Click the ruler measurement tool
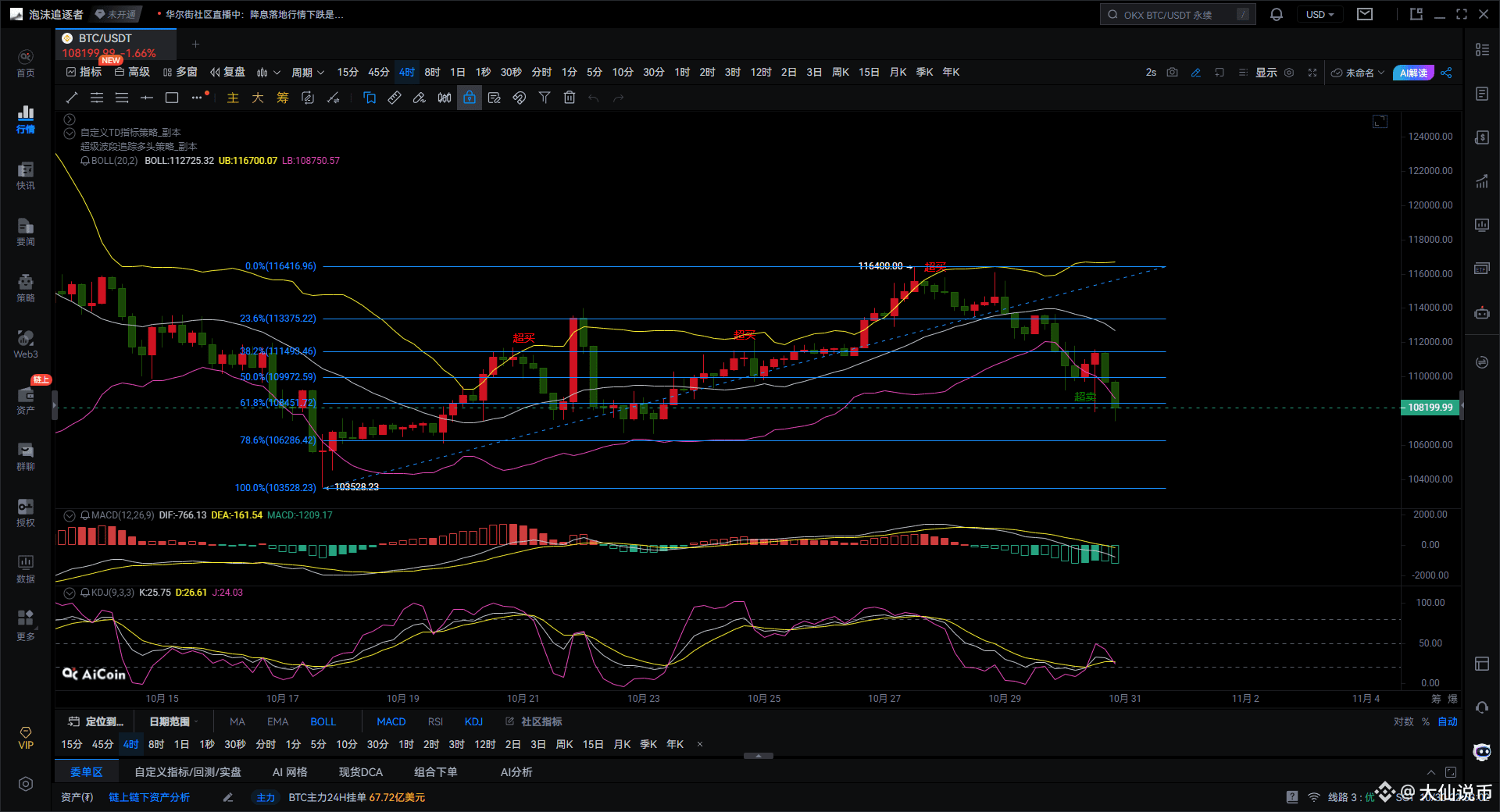The height and width of the screenshot is (812, 1500). [x=395, y=98]
